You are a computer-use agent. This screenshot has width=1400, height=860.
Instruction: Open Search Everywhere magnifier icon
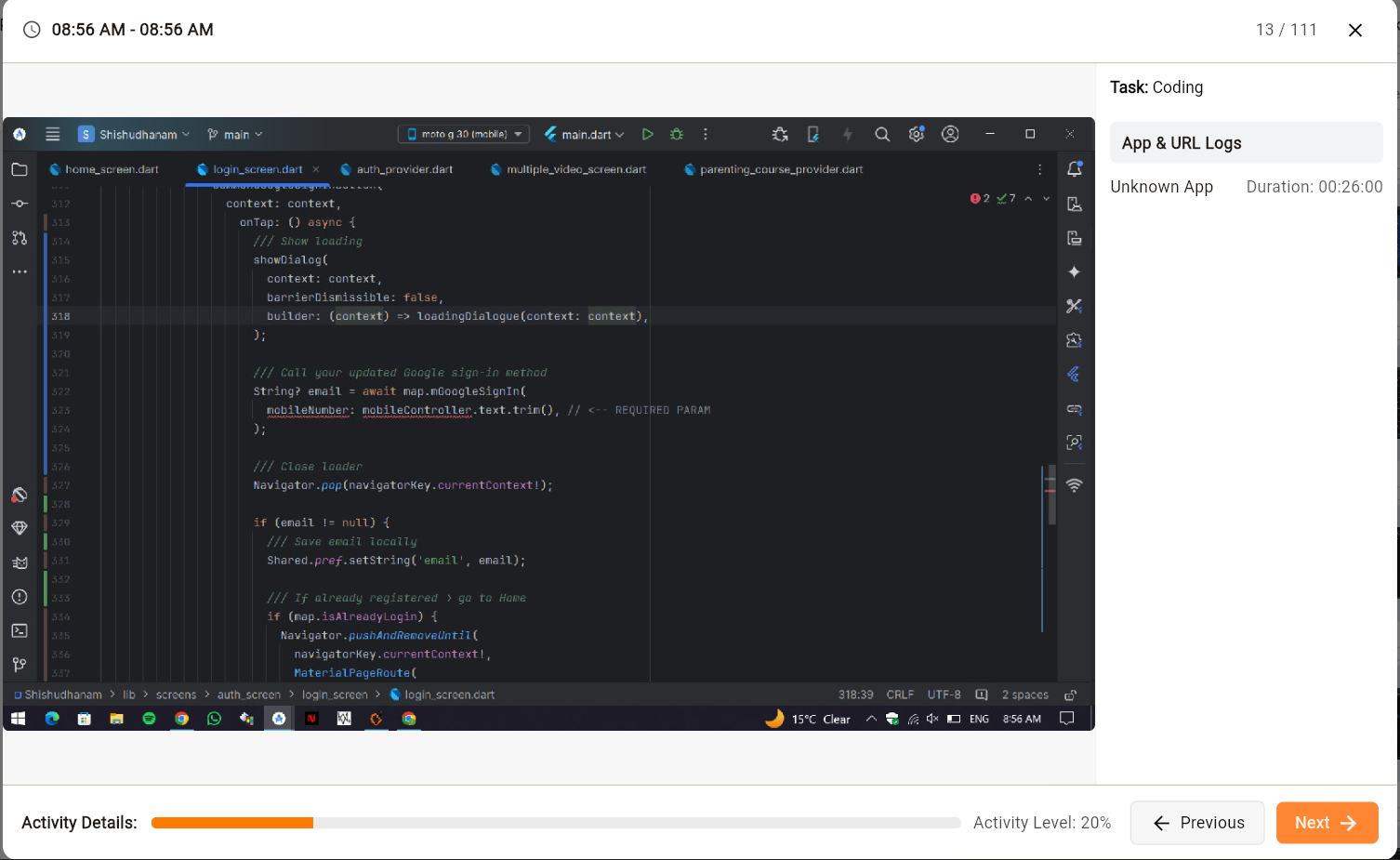click(881, 135)
